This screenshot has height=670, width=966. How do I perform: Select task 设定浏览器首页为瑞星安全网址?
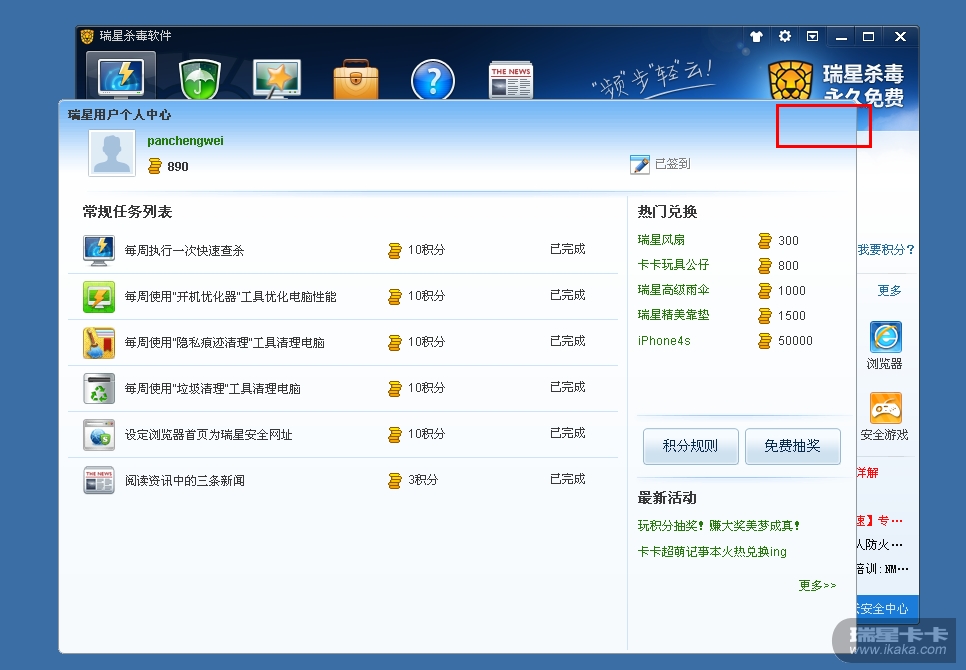click(x=208, y=435)
